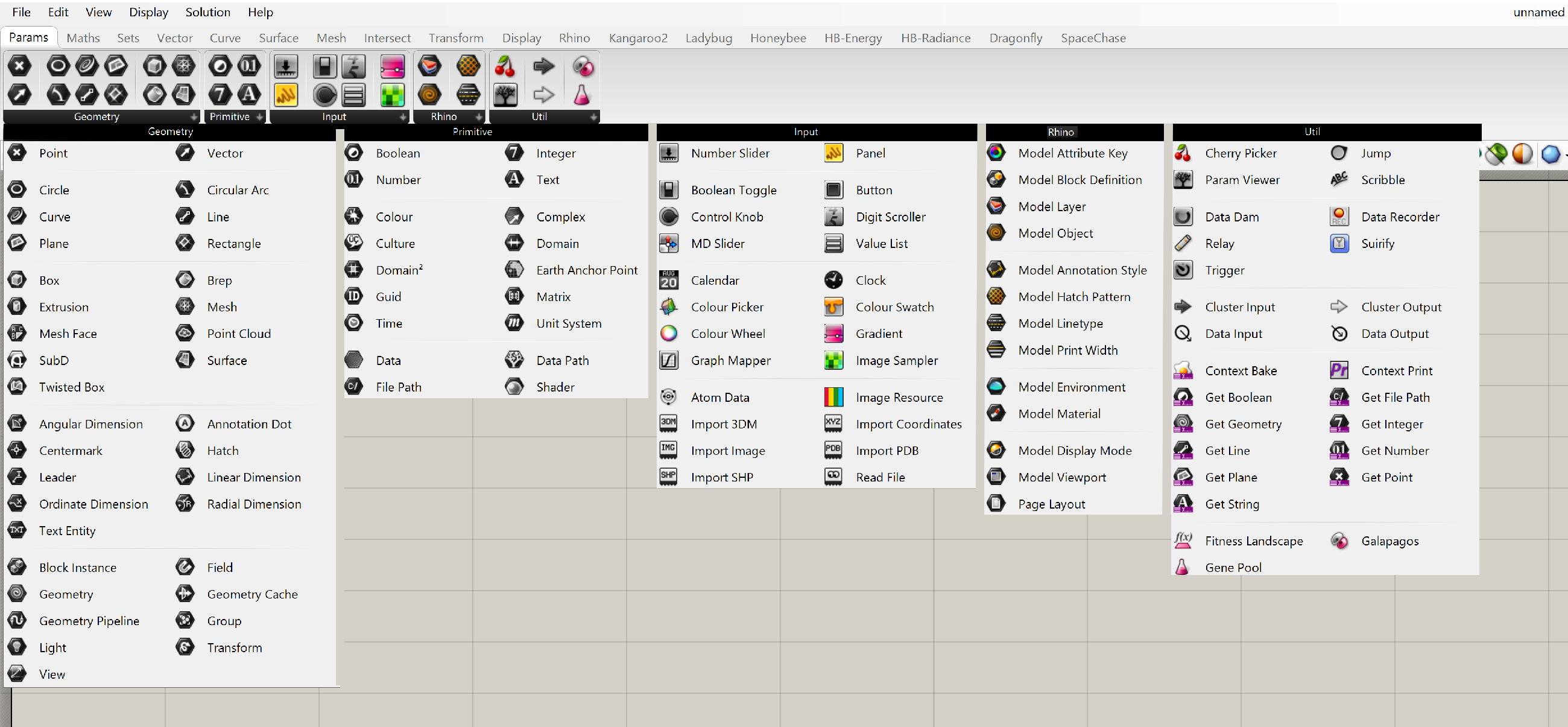
Task: Expand the Input panel group arrow
Action: click(x=402, y=117)
